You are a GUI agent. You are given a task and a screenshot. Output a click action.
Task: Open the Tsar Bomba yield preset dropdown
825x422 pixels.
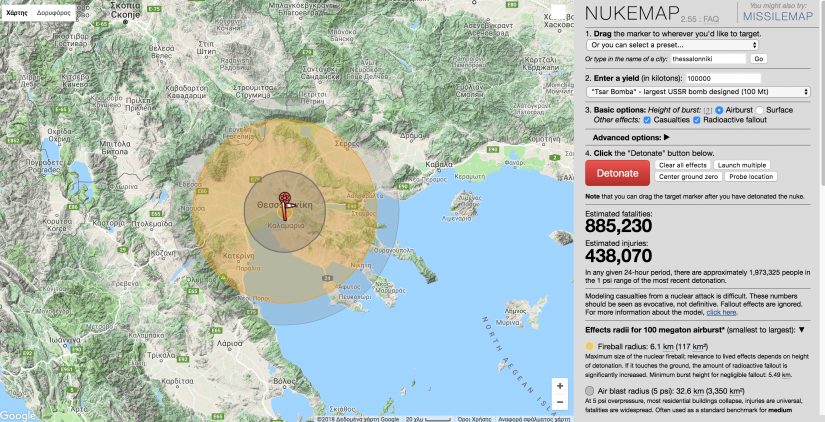pos(697,91)
